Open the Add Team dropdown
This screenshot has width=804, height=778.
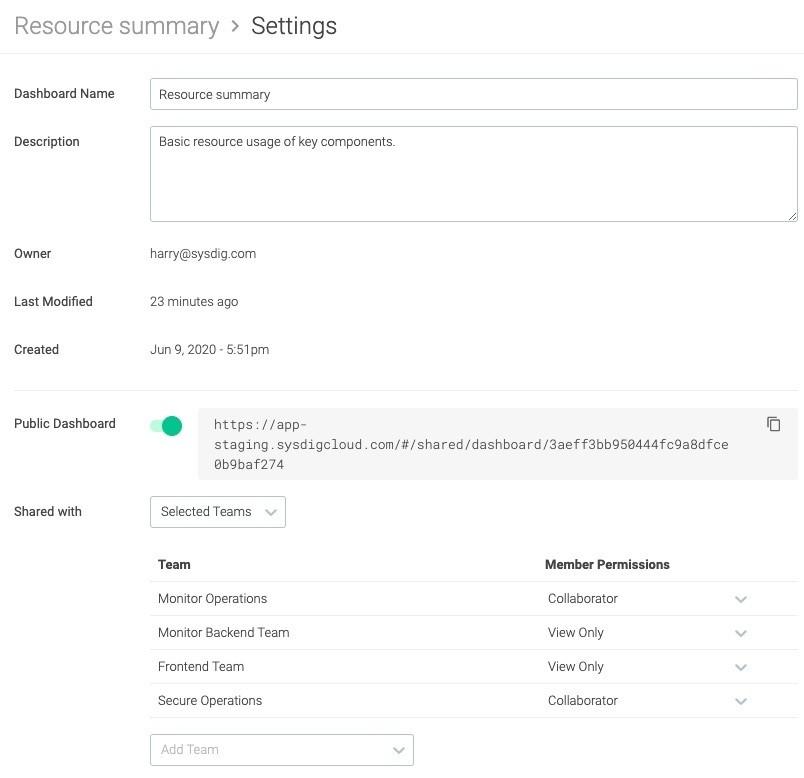point(282,750)
